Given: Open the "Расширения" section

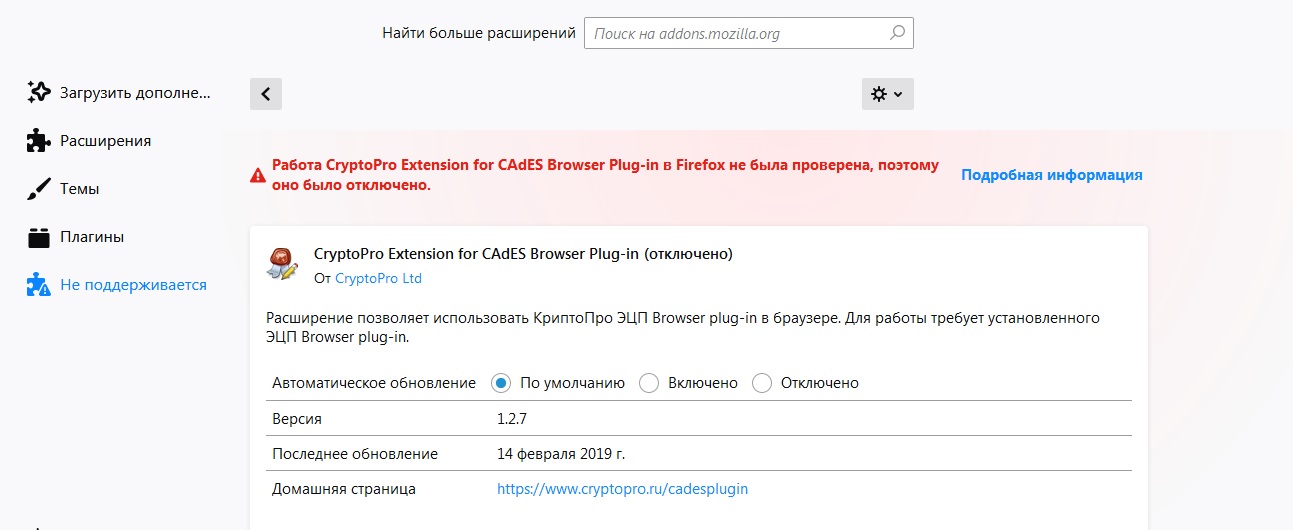Looking at the screenshot, I should point(105,141).
